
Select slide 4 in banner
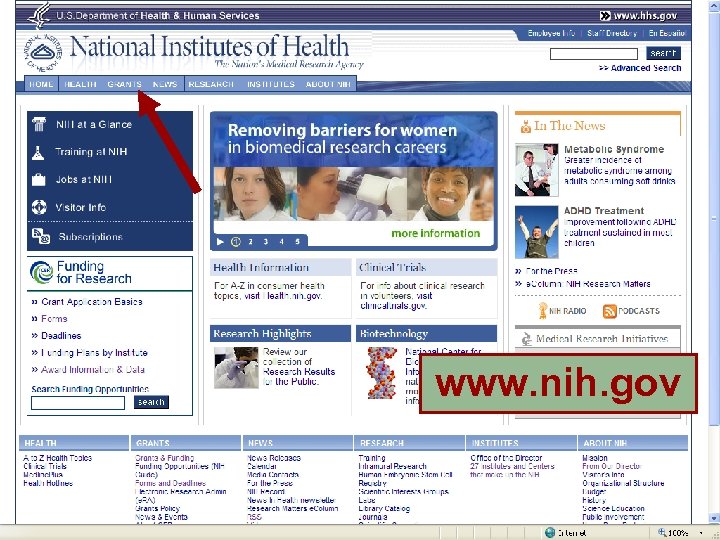coord(282,242)
